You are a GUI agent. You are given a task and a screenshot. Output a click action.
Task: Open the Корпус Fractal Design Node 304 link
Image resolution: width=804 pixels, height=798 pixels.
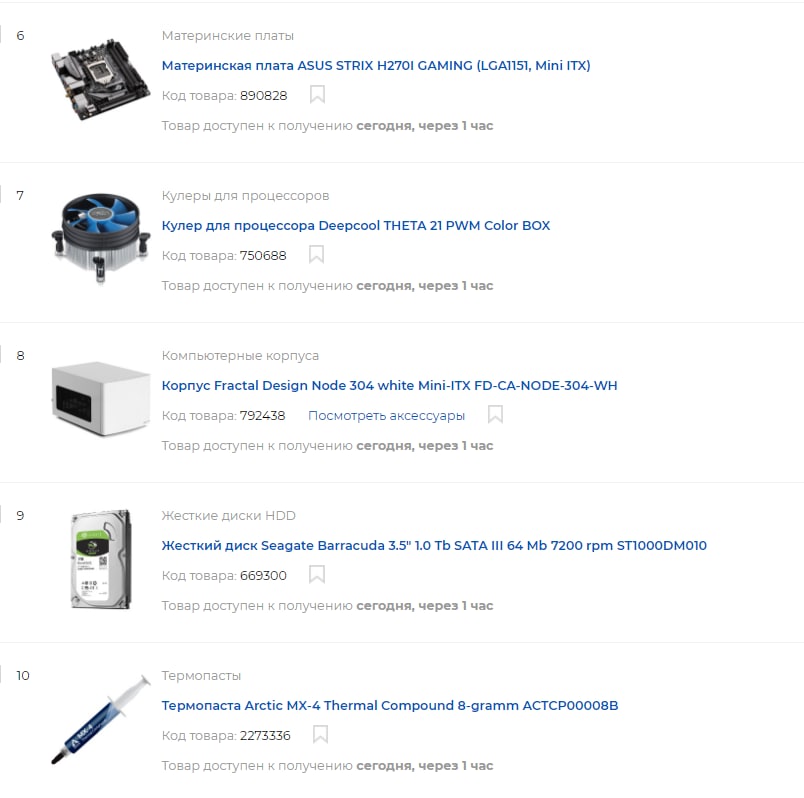pos(389,386)
